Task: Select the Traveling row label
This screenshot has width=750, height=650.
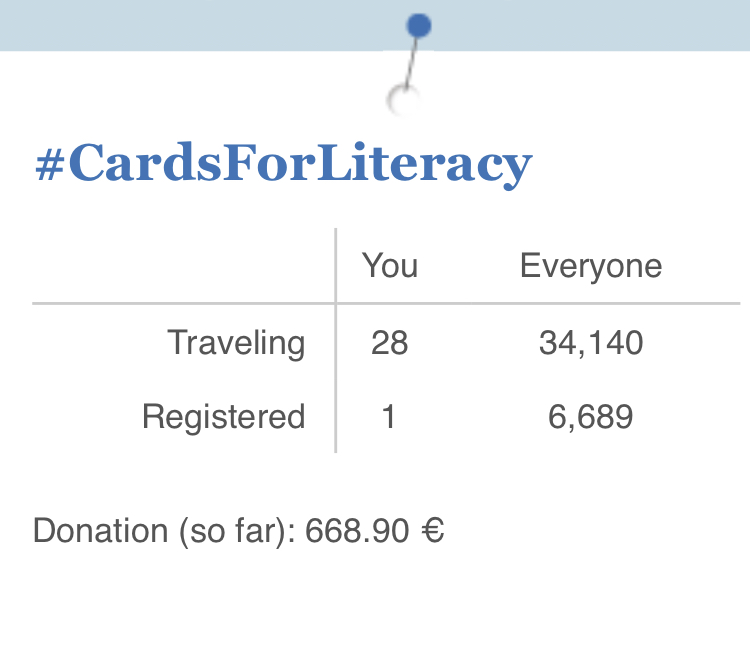Action: 236,344
